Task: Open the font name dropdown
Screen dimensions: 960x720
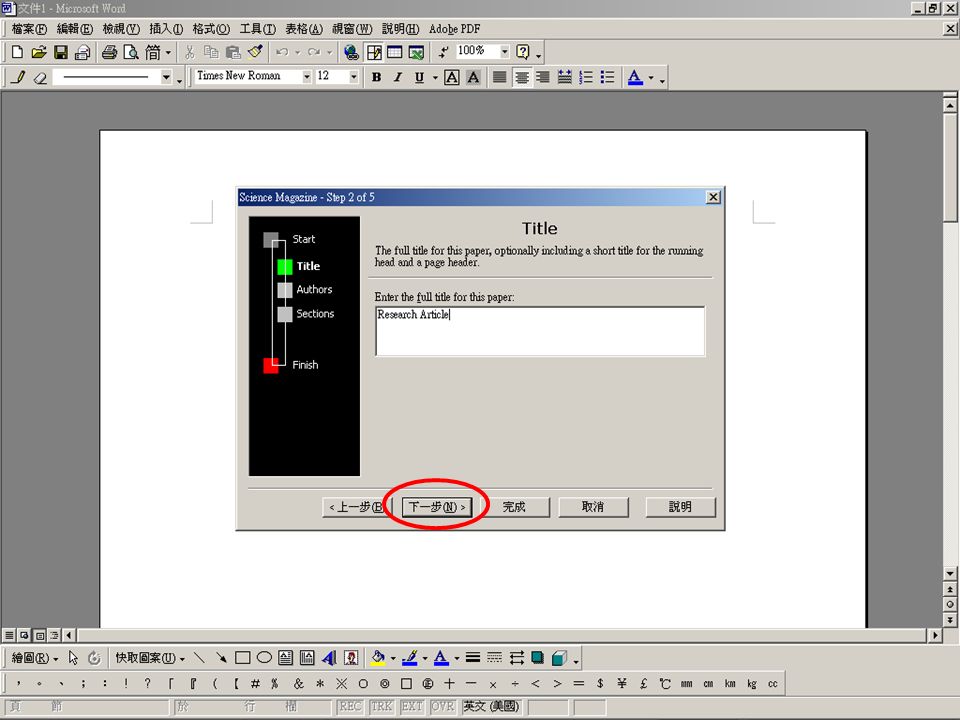Action: 306,77
